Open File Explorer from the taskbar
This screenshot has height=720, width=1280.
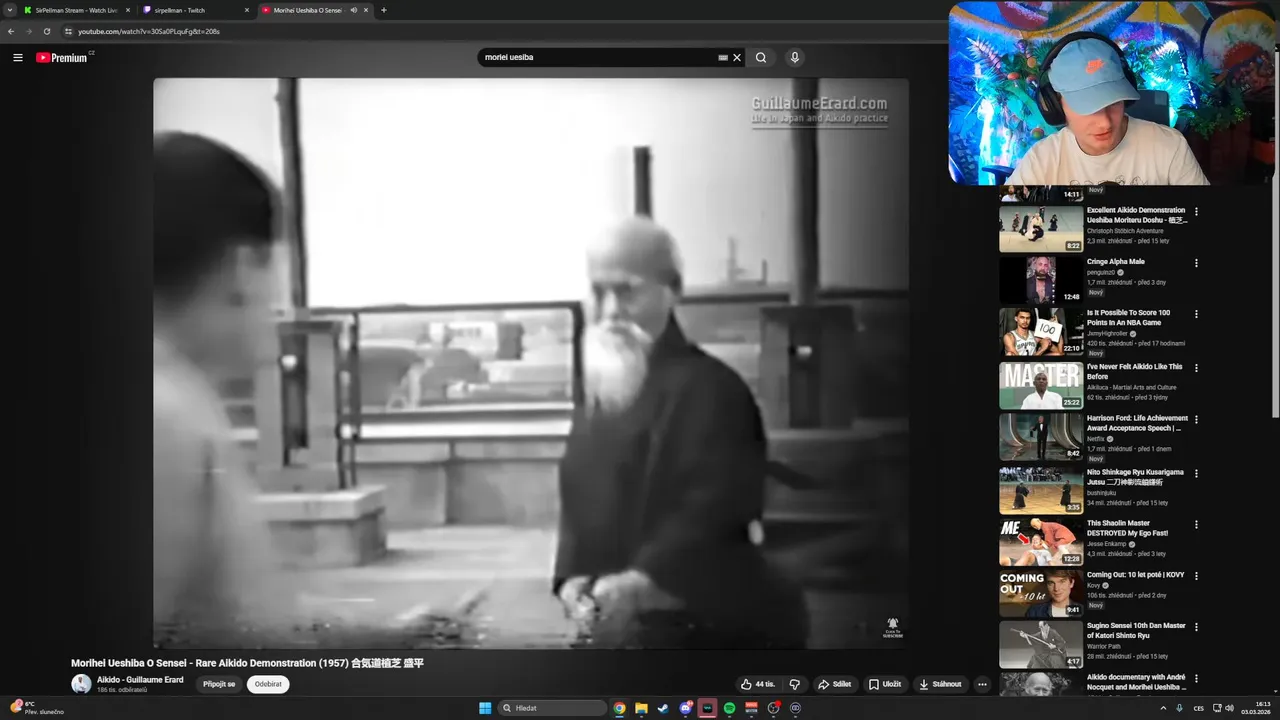pyautogui.click(x=641, y=708)
